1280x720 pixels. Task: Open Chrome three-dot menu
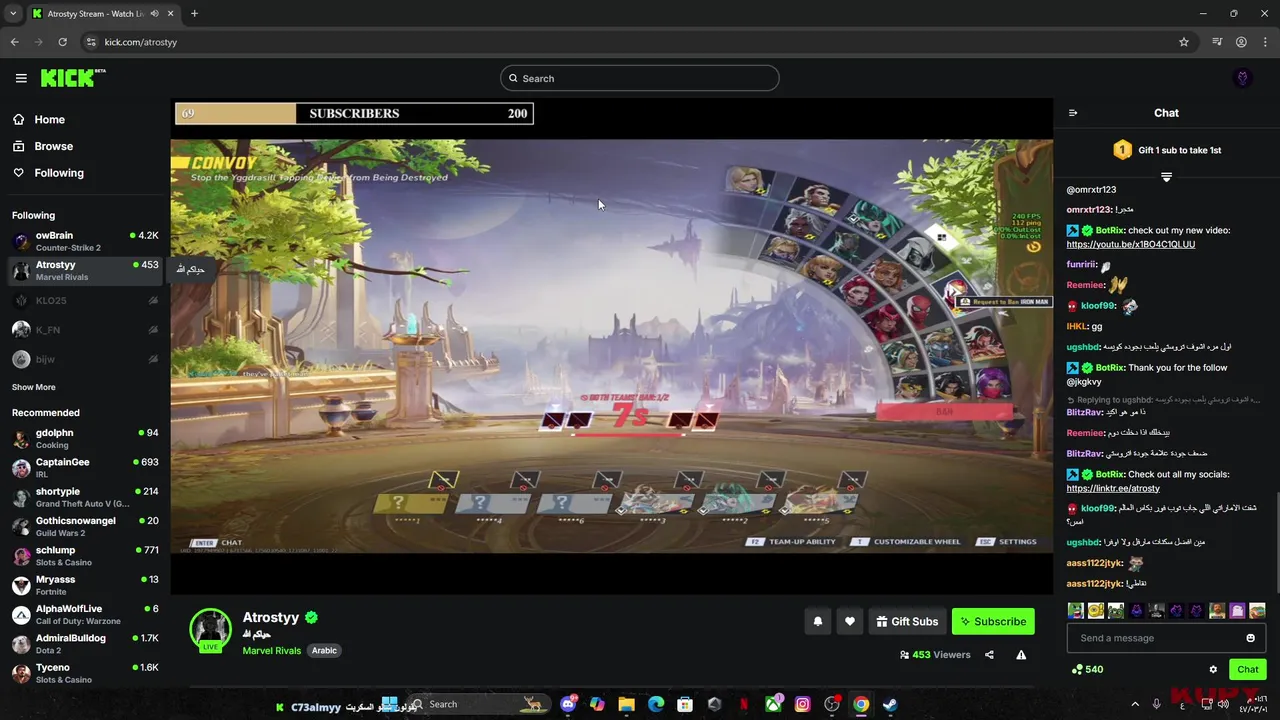pyautogui.click(x=1265, y=42)
